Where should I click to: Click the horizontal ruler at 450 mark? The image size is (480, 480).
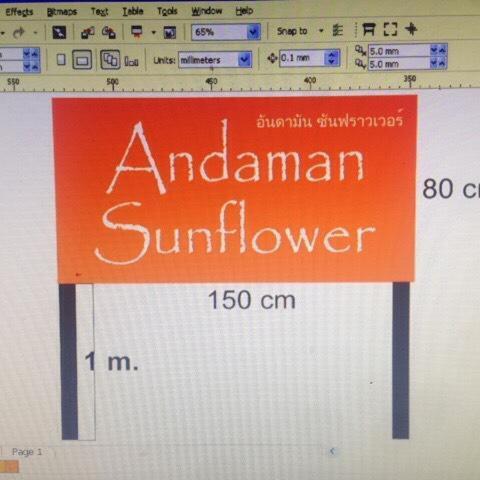pos(212,83)
